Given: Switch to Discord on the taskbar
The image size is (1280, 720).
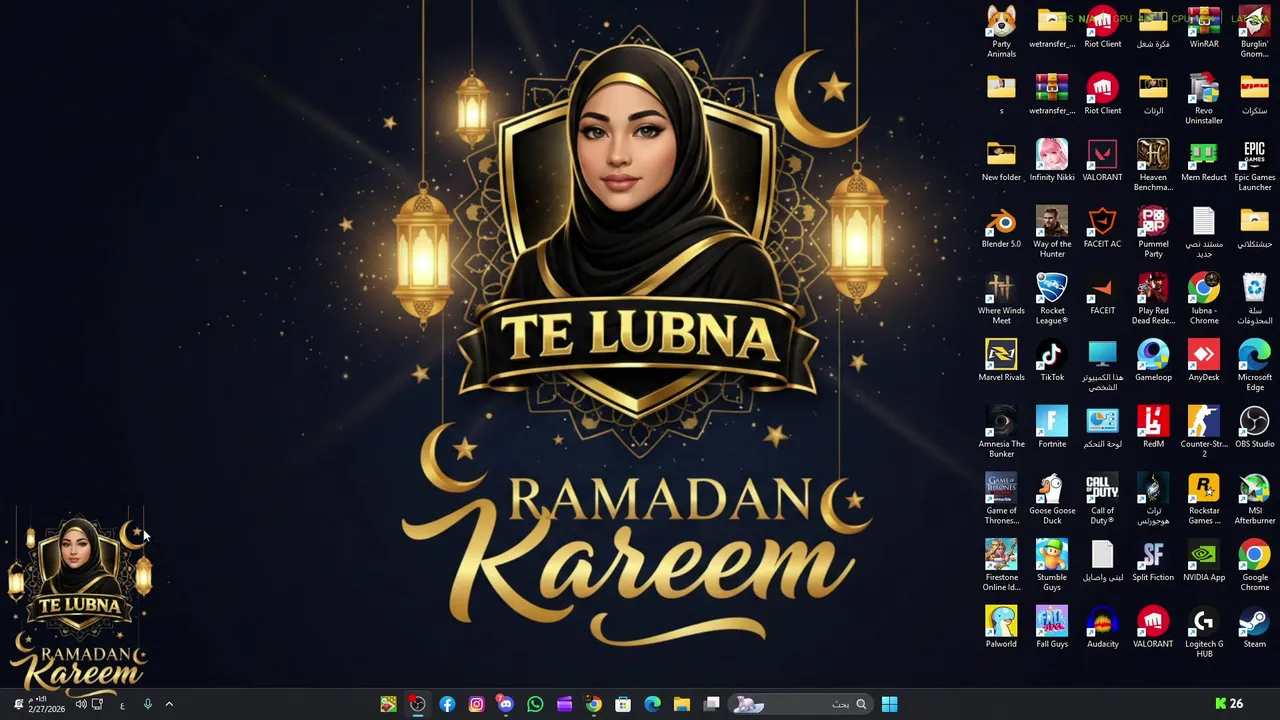Looking at the screenshot, I should click(505, 704).
